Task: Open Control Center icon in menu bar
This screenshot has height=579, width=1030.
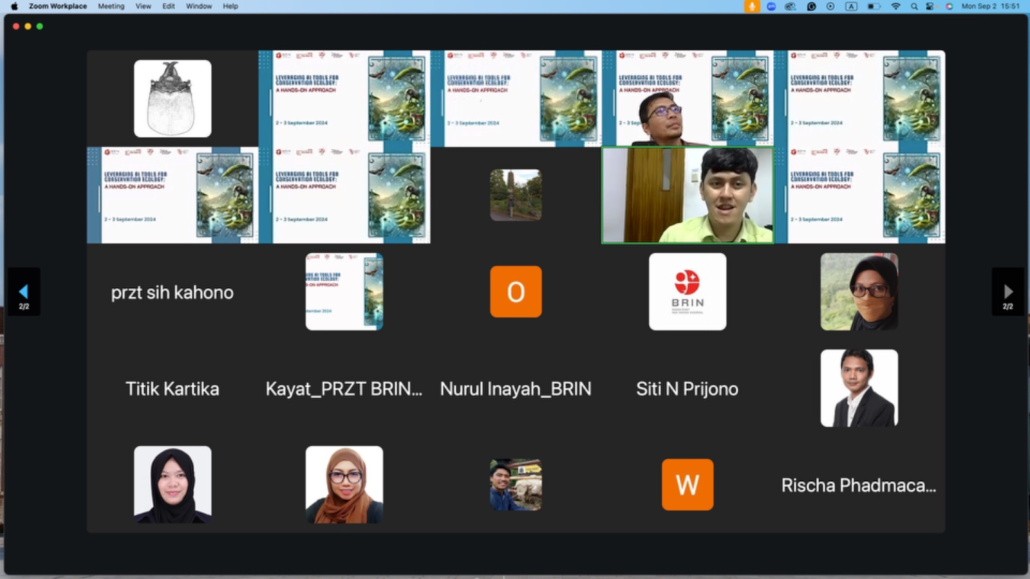Action: 930,6
